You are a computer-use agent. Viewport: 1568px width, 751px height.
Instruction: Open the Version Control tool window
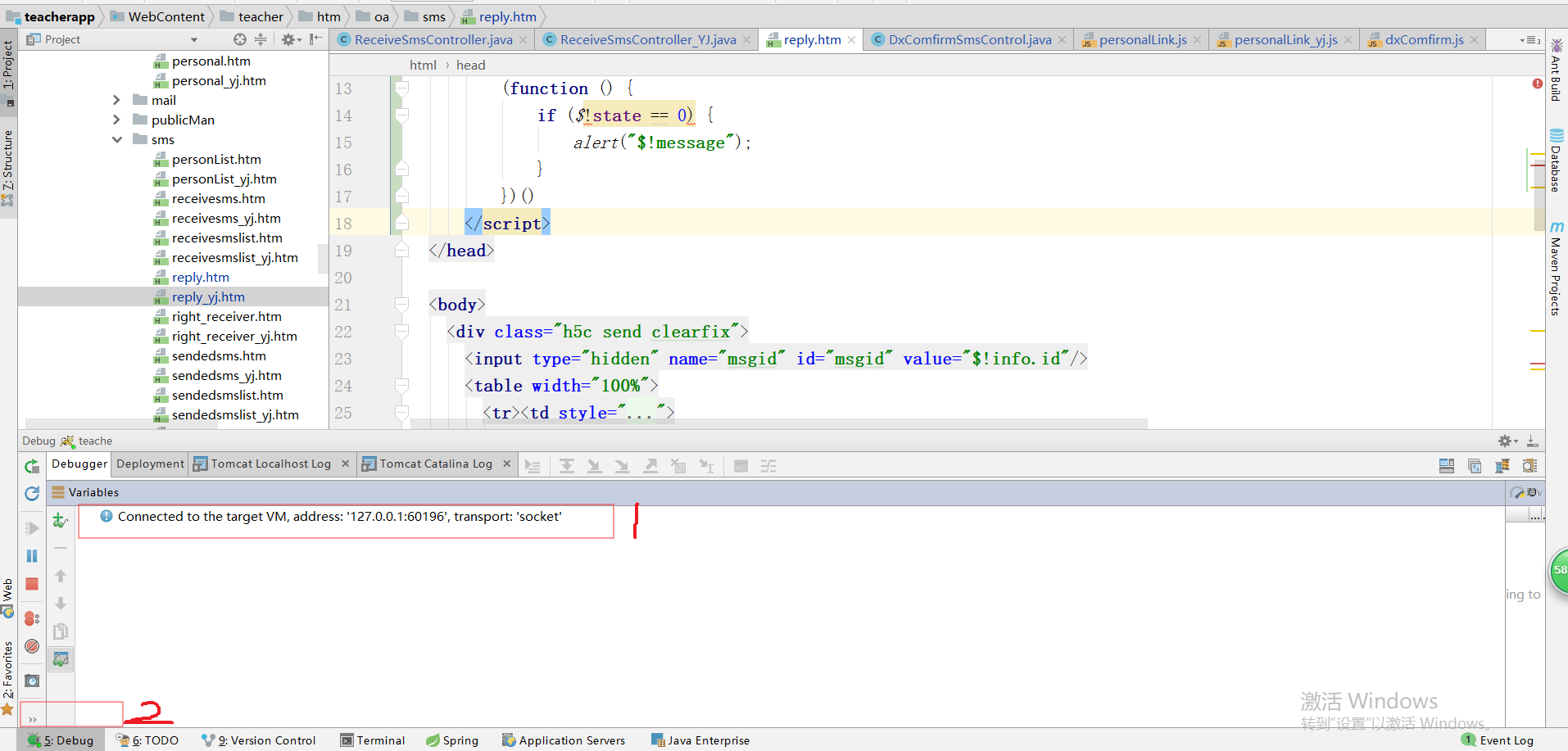point(259,740)
